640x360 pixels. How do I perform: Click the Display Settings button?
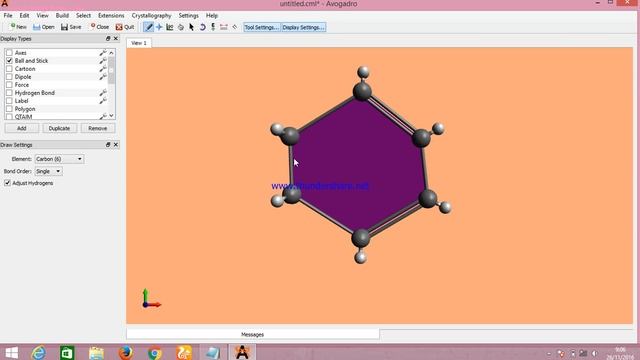click(x=303, y=27)
